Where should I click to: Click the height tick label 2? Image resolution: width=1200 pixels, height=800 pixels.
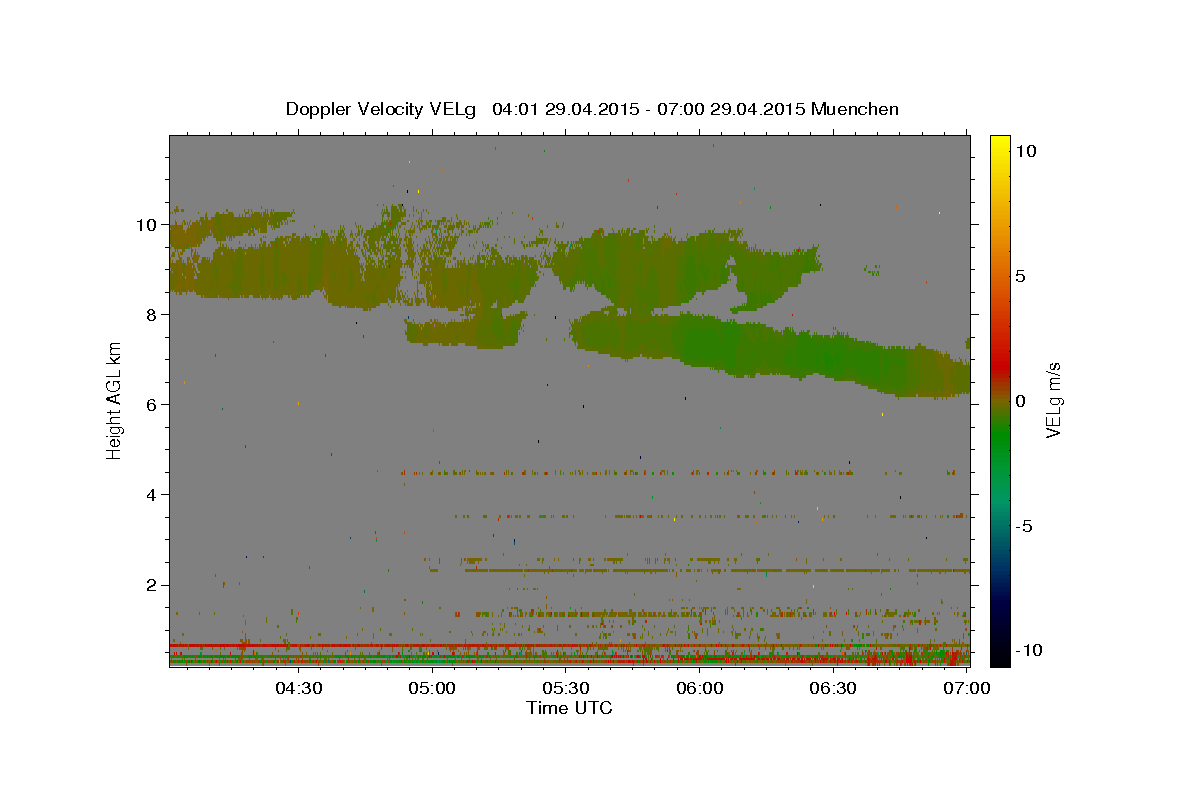153,585
